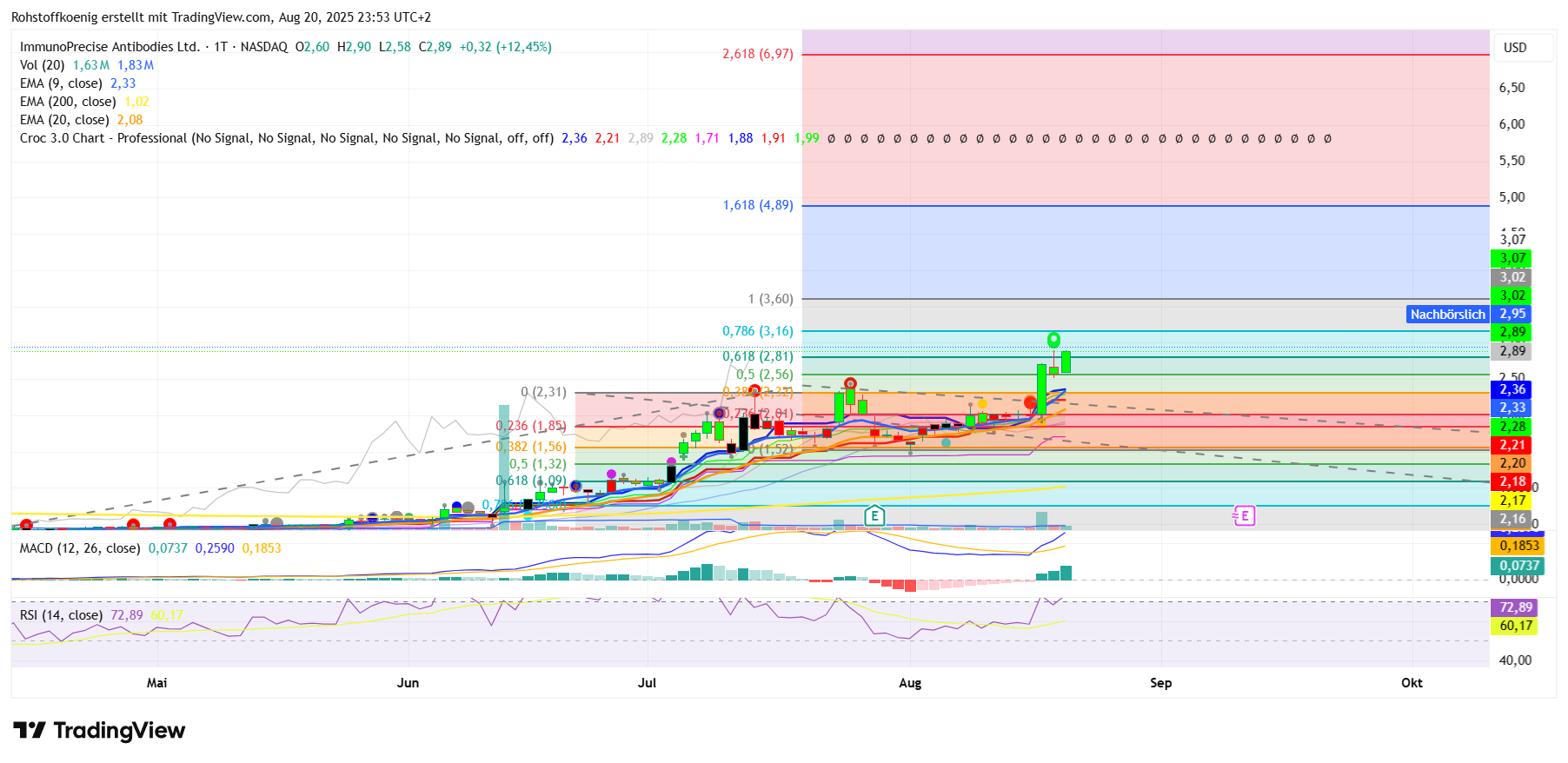
Task: Click the green signal marker above latest candles
Action: [x=1053, y=339]
